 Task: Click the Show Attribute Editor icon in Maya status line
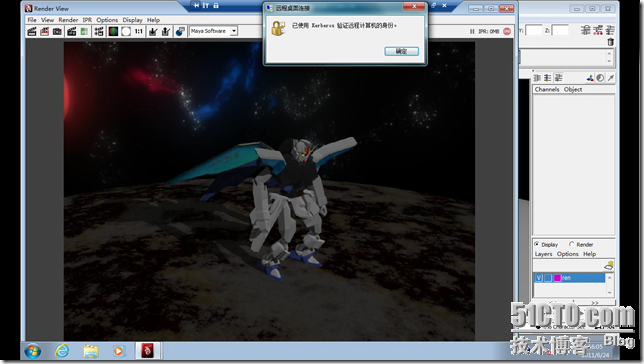[586, 30]
